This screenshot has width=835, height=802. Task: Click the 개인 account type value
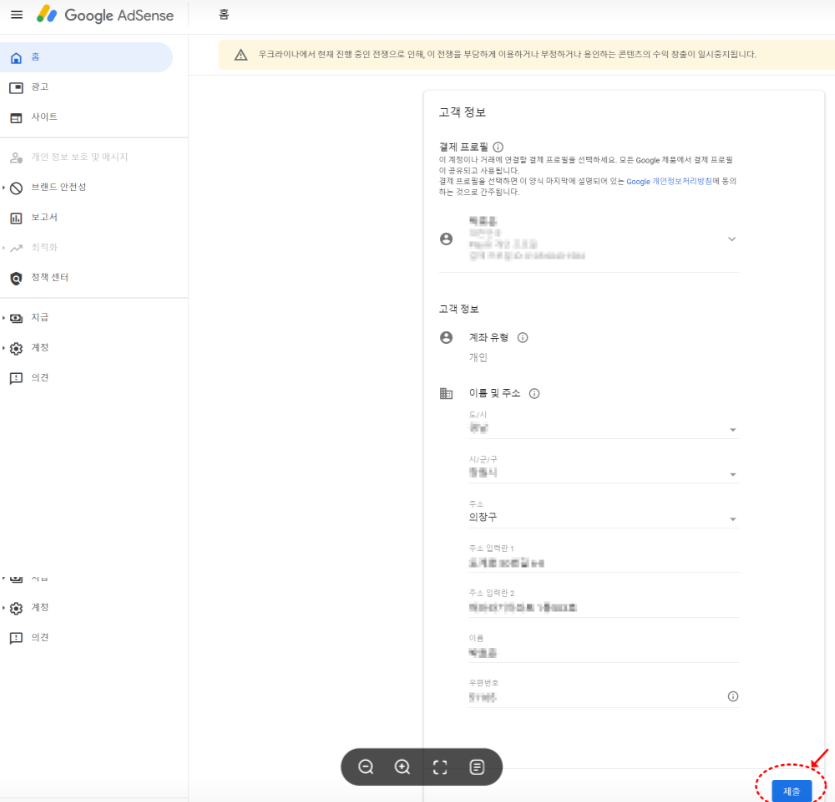[x=478, y=357]
